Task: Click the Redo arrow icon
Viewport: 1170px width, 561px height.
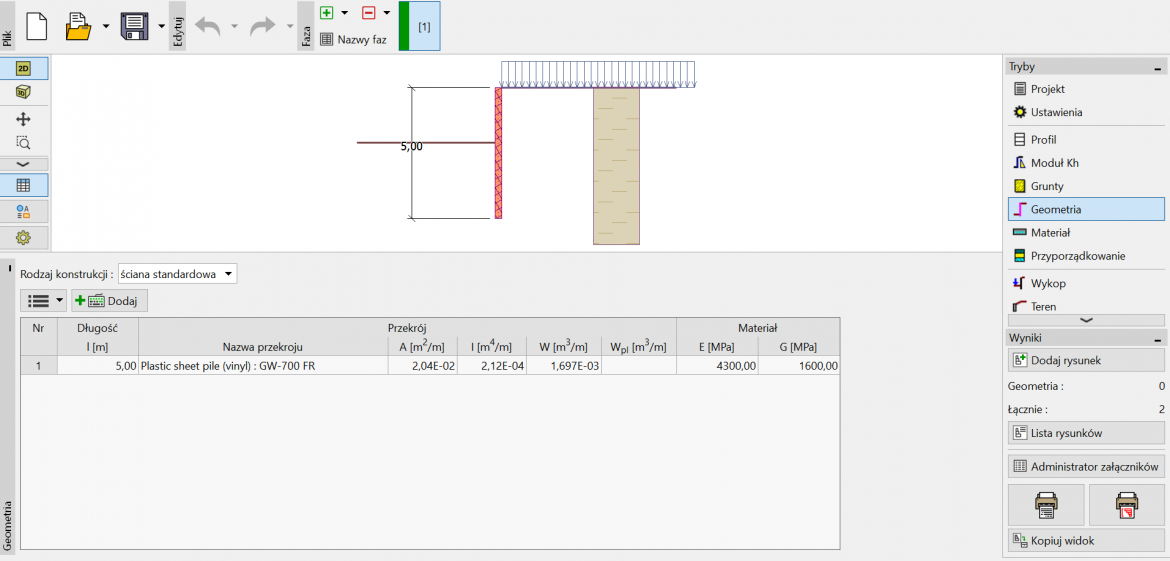Action: coord(262,26)
